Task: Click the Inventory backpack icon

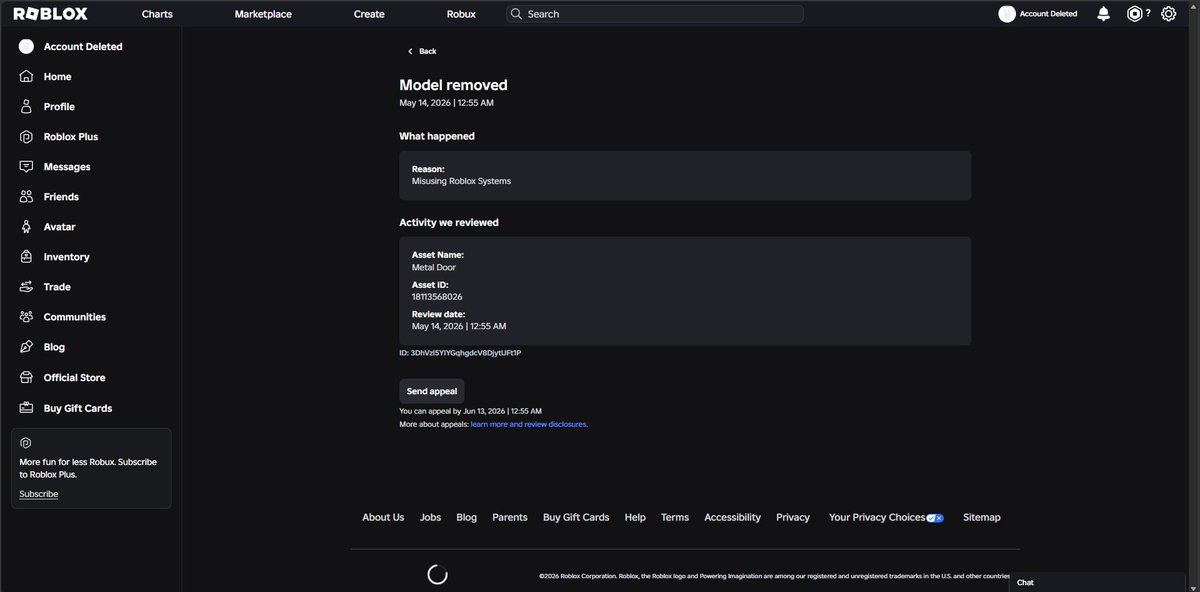Action: (27, 257)
